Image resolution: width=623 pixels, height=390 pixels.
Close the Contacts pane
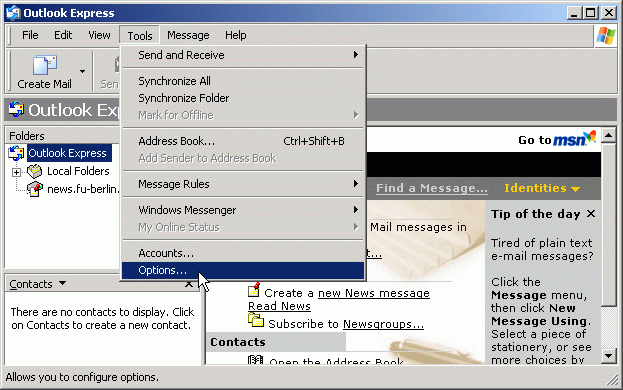coord(189,284)
